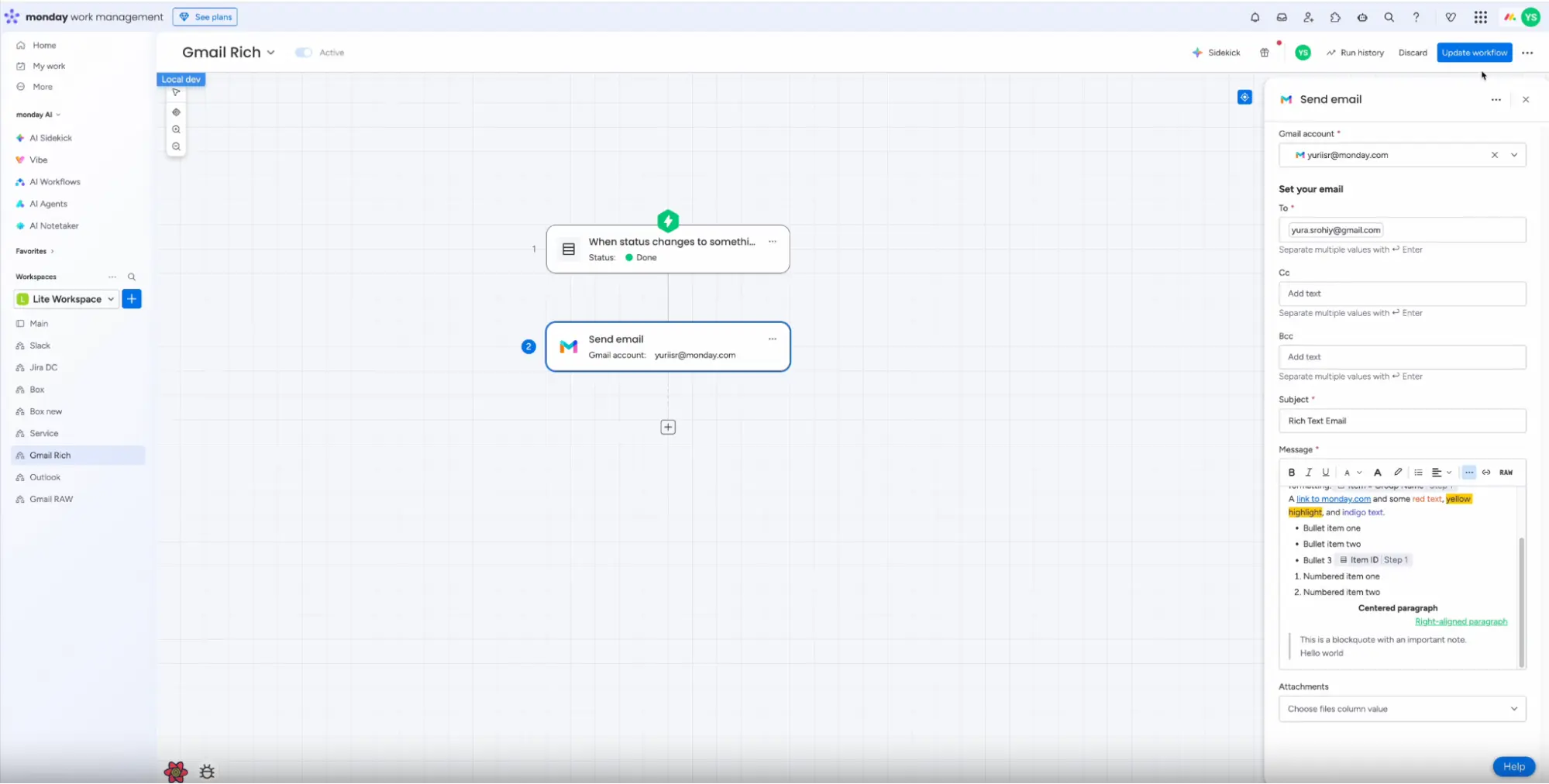The image size is (1549, 784).
Task: Open AI Workflows in sidebar
Action: 55,182
